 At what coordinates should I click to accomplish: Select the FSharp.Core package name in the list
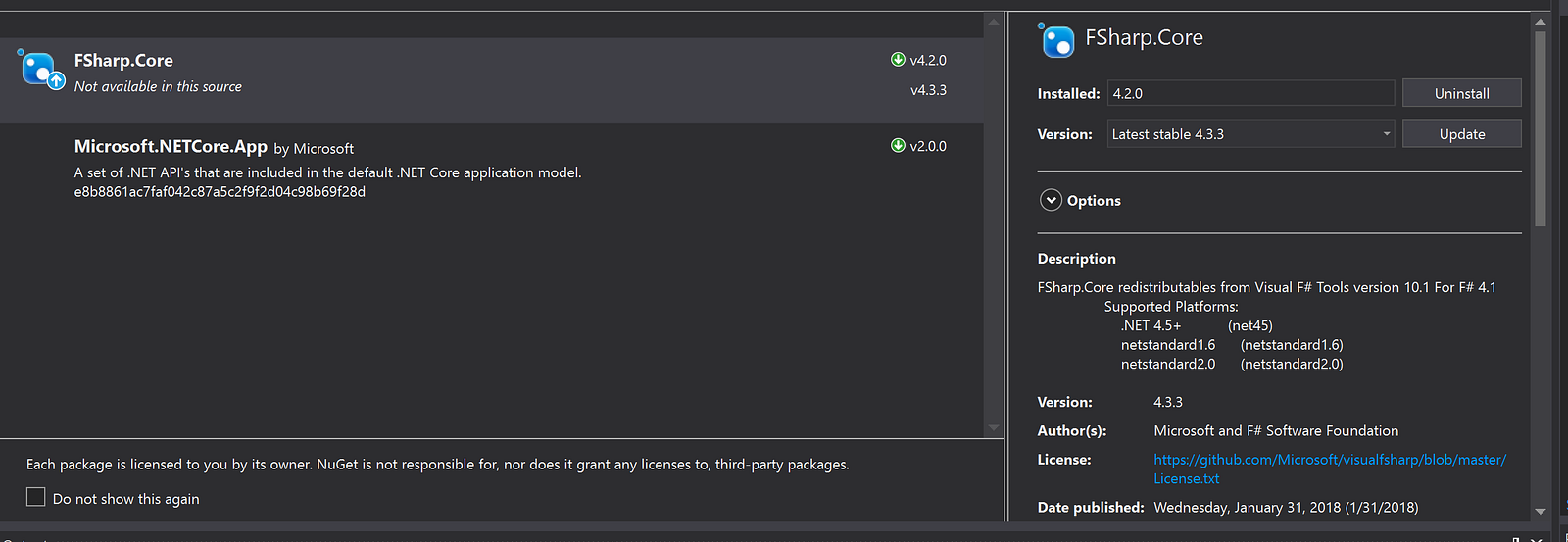123,61
